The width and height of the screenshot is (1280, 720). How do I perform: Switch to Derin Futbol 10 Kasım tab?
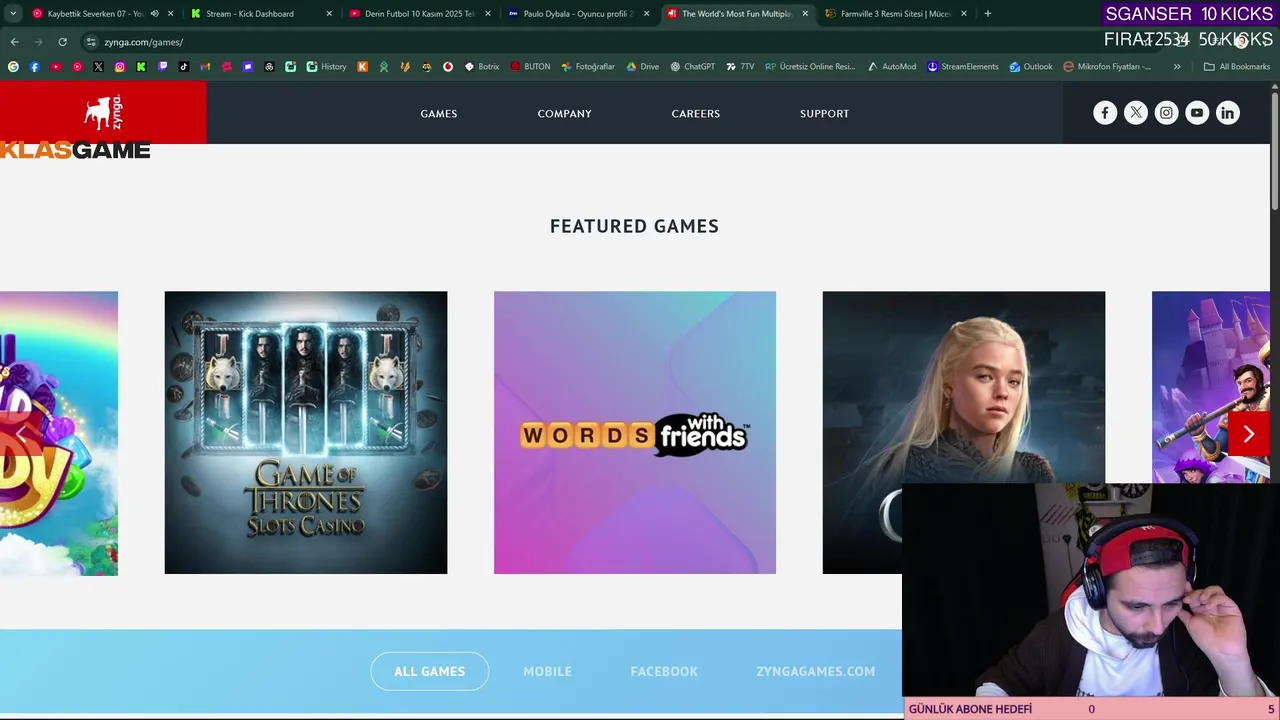tap(419, 14)
